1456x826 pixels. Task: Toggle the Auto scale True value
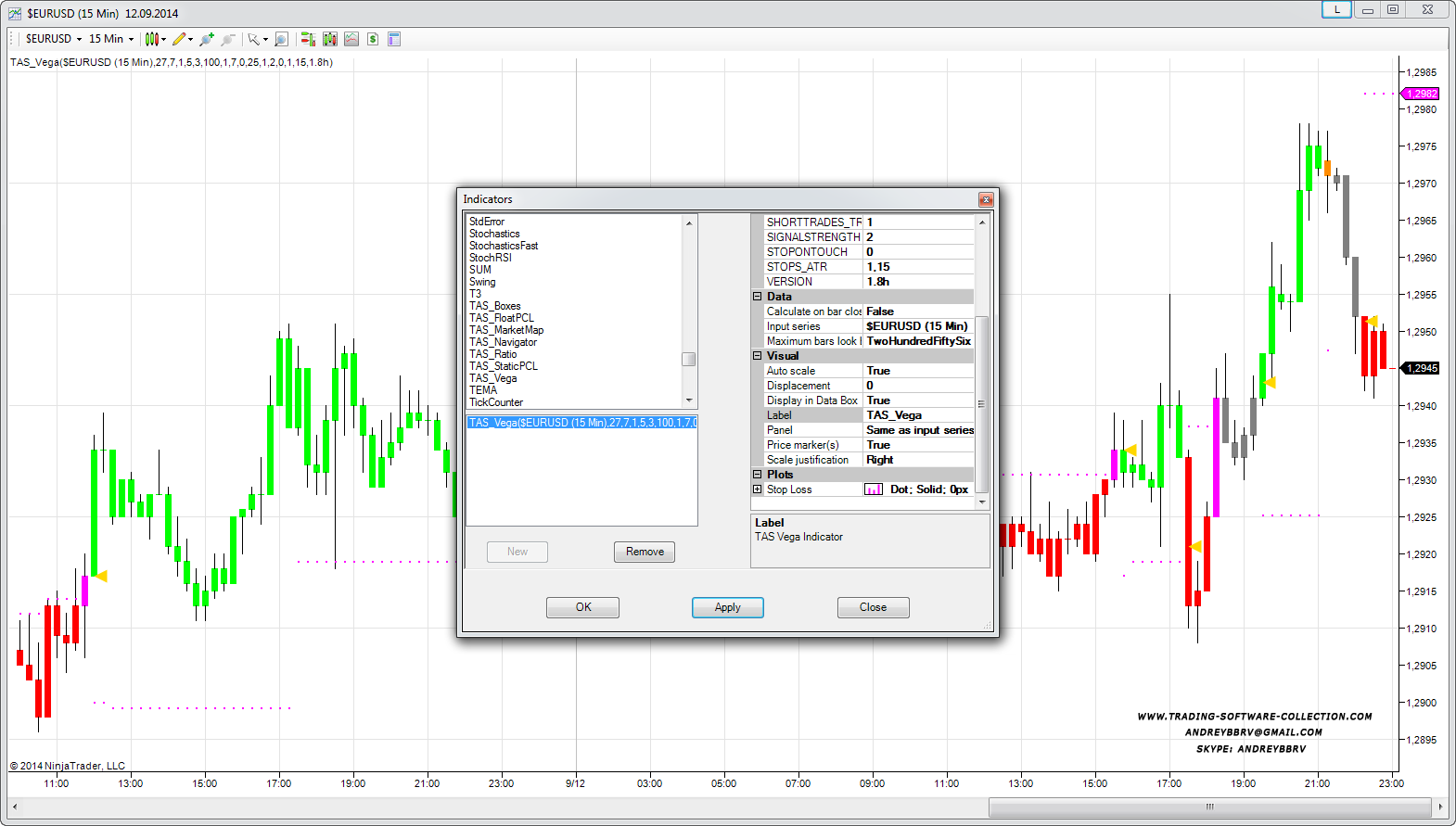[x=918, y=371]
